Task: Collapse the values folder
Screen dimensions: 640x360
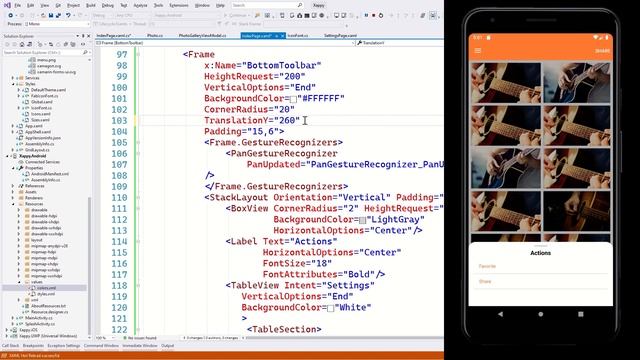Action: coord(19,282)
